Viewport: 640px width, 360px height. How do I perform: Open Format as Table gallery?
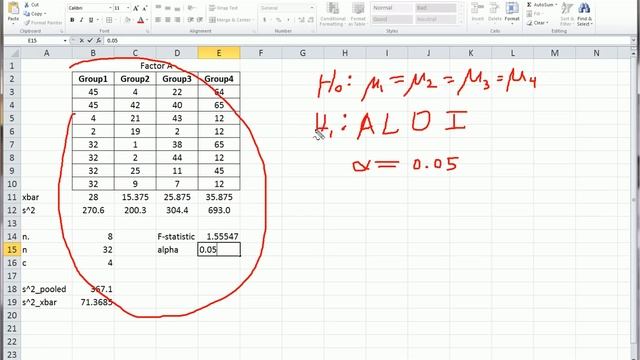[358, 14]
